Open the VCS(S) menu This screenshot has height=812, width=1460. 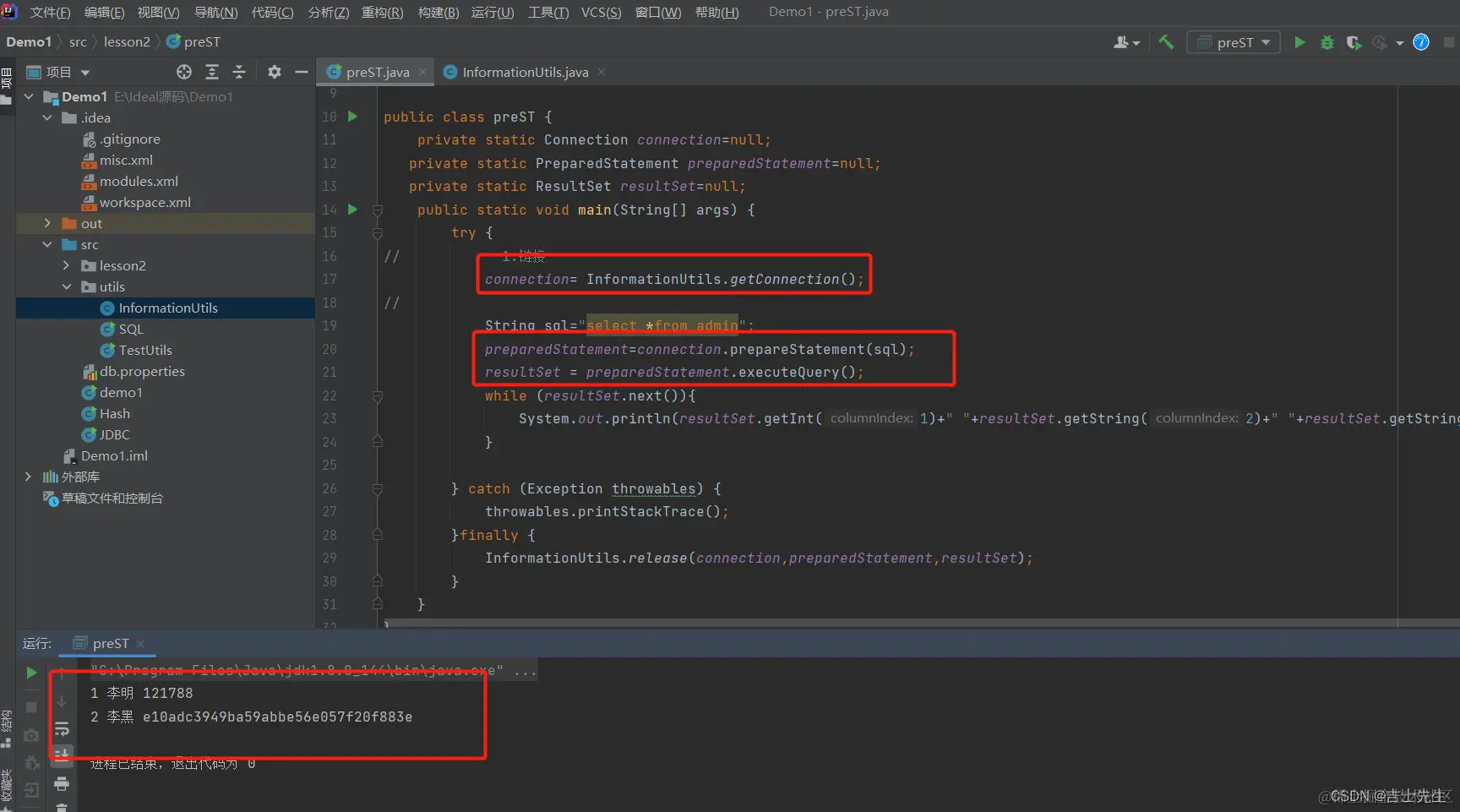point(601,12)
